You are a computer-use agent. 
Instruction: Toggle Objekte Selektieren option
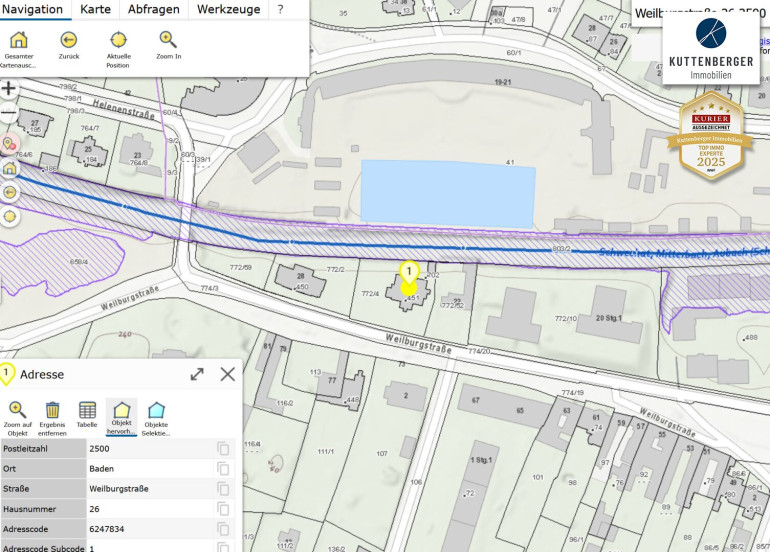coord(156,410)
